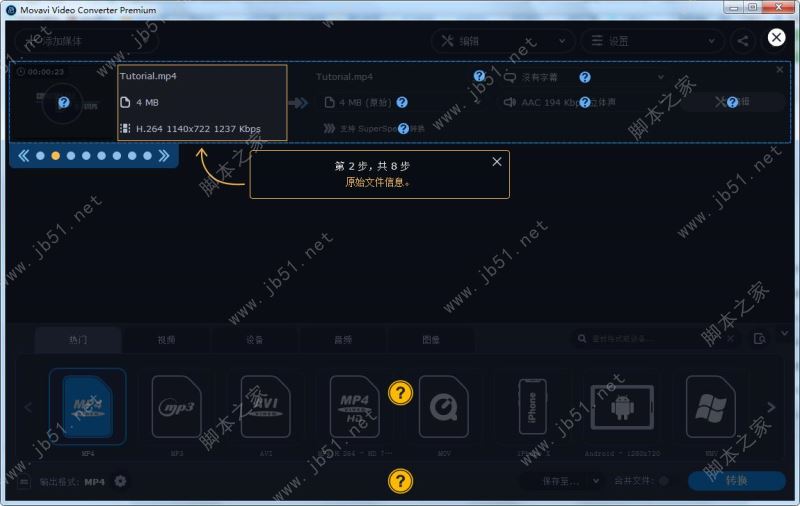
Task: Show more format presets with right arrow
Action: point(771,407)
